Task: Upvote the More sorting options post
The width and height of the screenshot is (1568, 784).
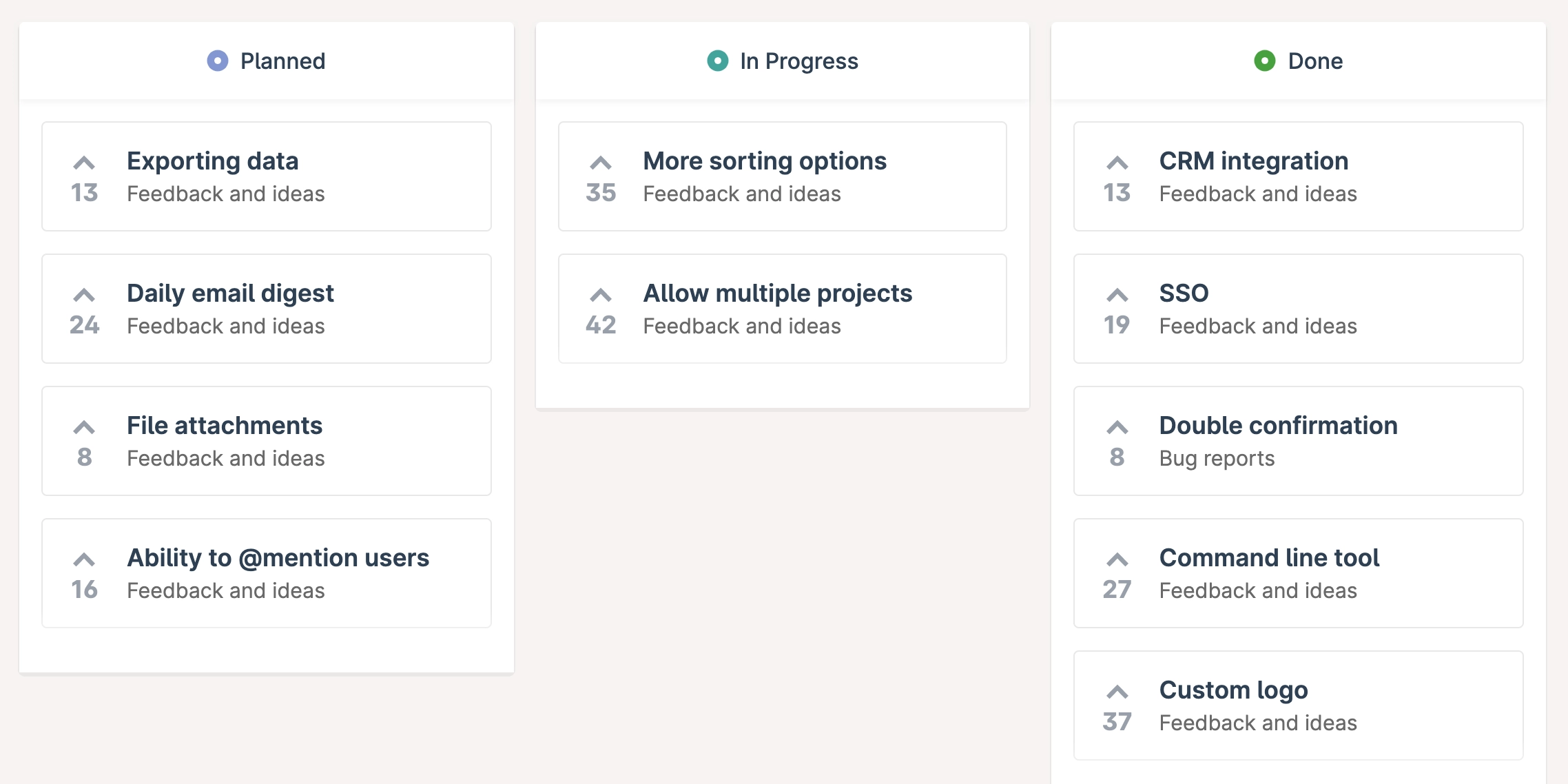Action: coord(601,164)
